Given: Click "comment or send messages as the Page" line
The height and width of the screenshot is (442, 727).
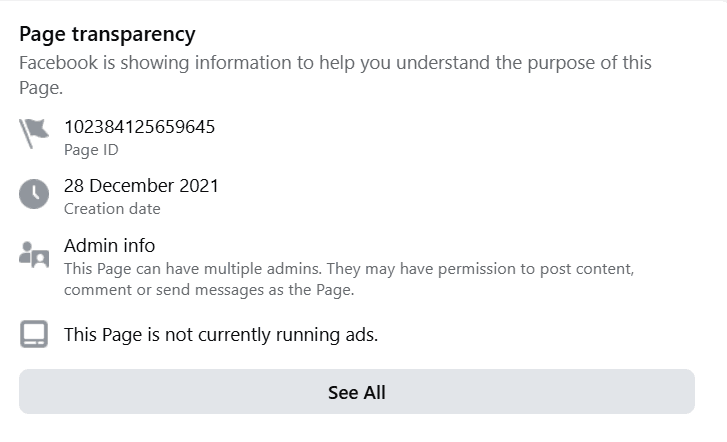Looking at the screenshot, I should (x=209, y=290).
